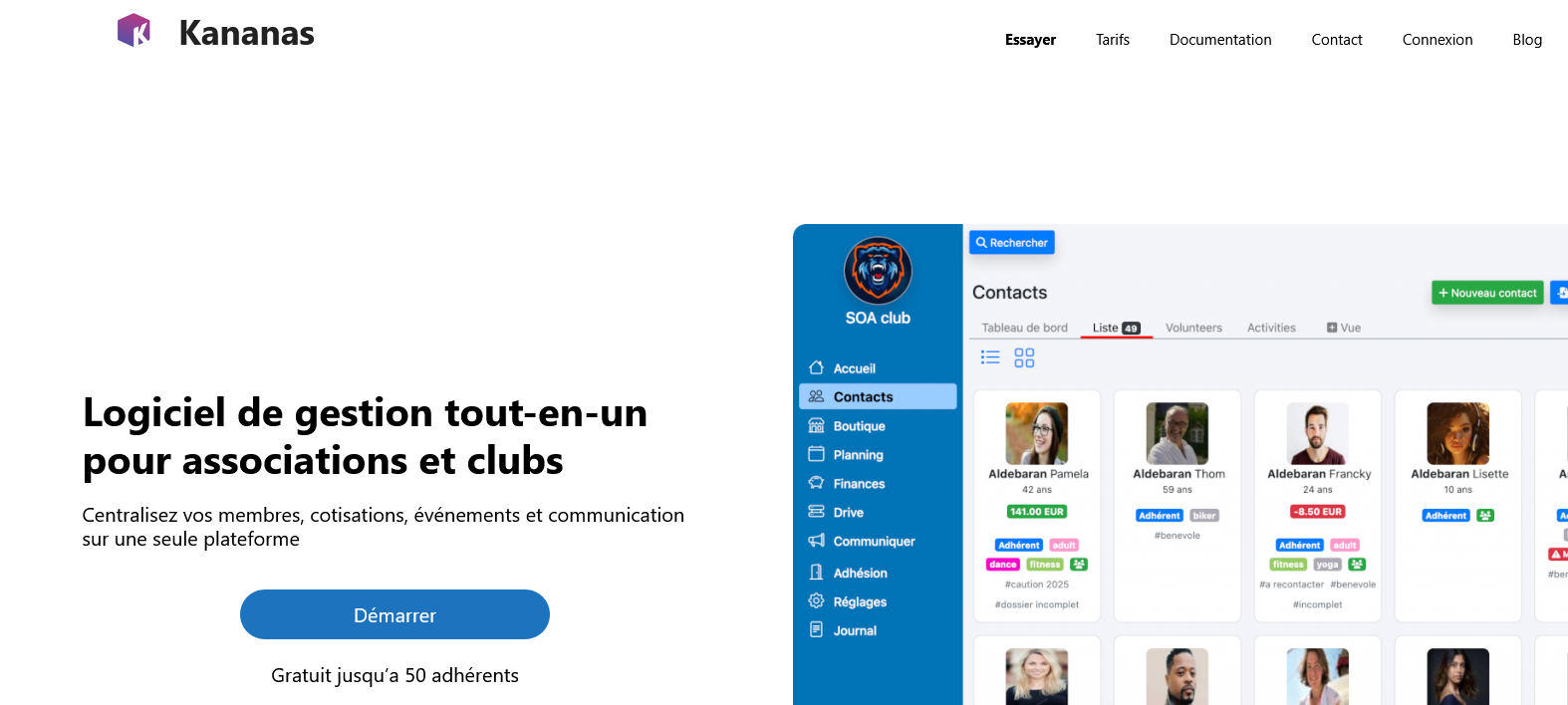Click the Rechercher search button

tap(1011, 243)
